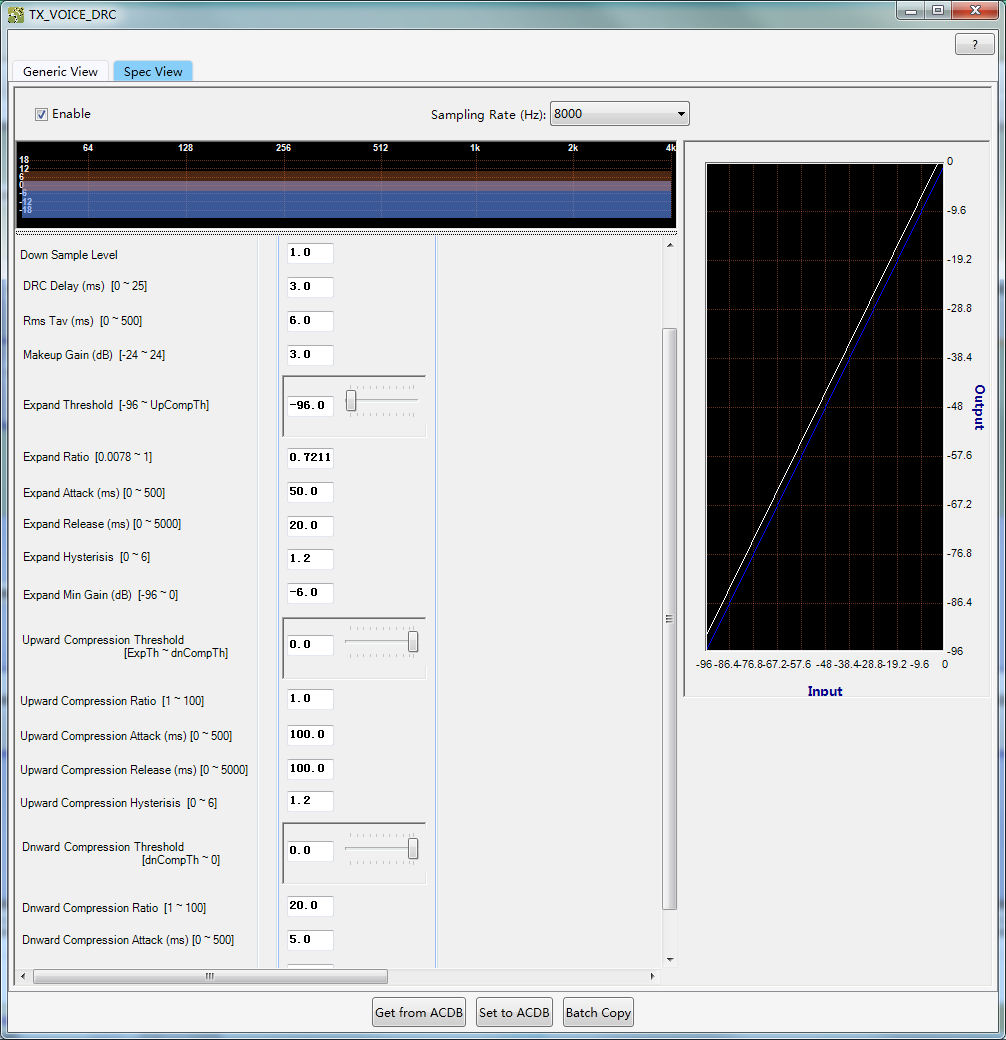Click the Upward Compression Ratio label
The height and width of the screenshot is (1040, 1006).
[x=112, y=701]
